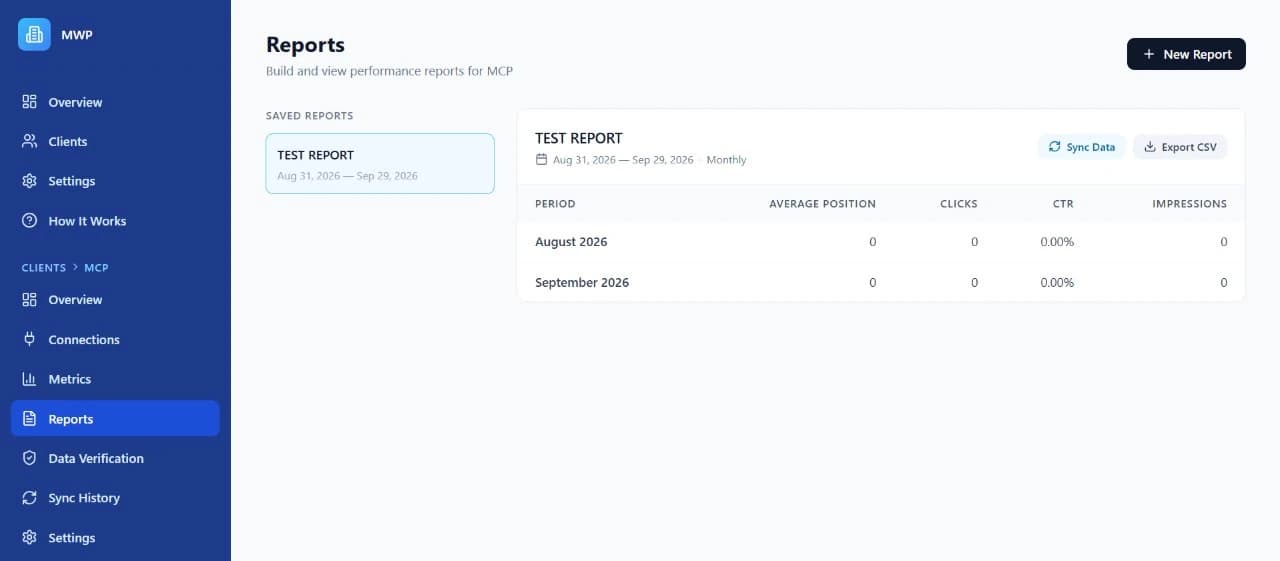Image resolution: width=1280 pixels, height=561 pixels.
Task: Click the Reports document icon
Action: 29,419
